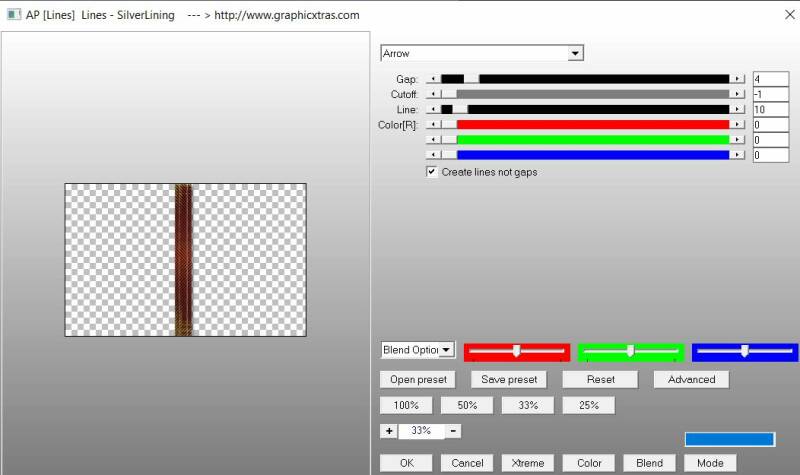Click the red blend slider
This screenshot has height=475, width=800.
click(x=516, y=351)
